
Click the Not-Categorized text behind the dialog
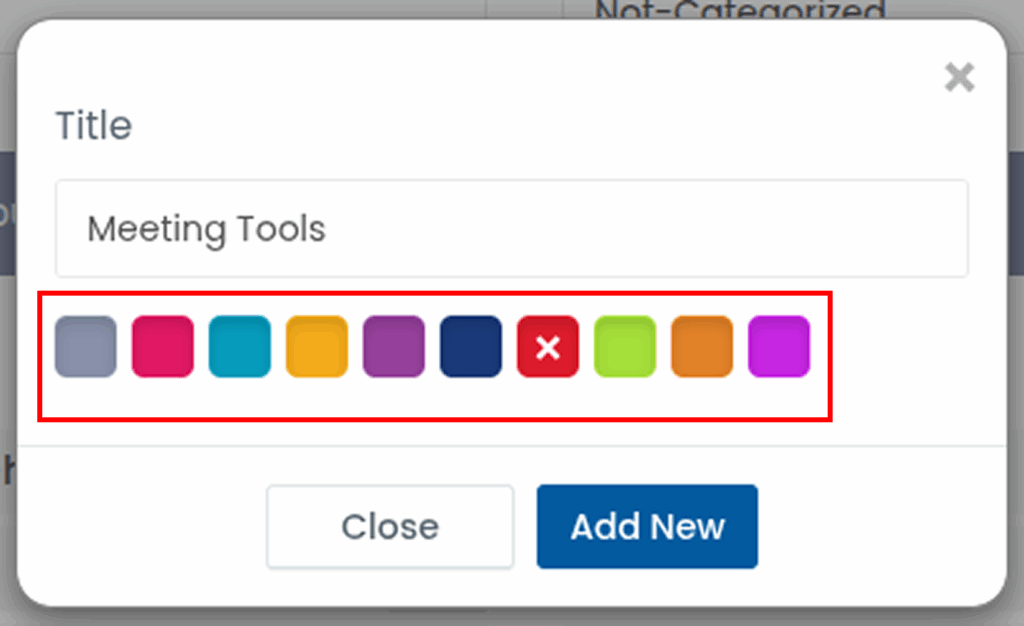click(740, 10)
